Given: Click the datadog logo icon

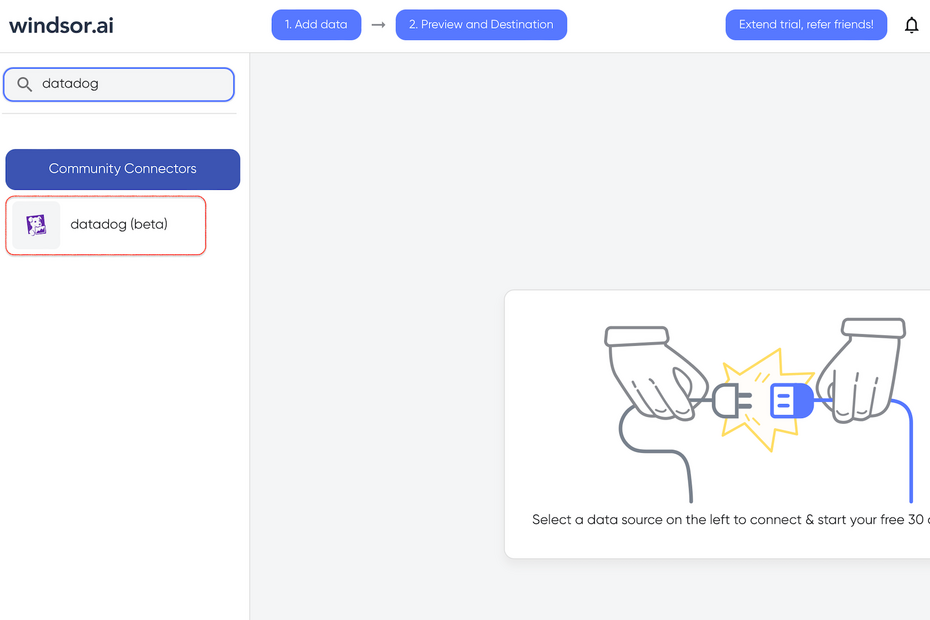Looking at the screenshot, I should 35,225.
